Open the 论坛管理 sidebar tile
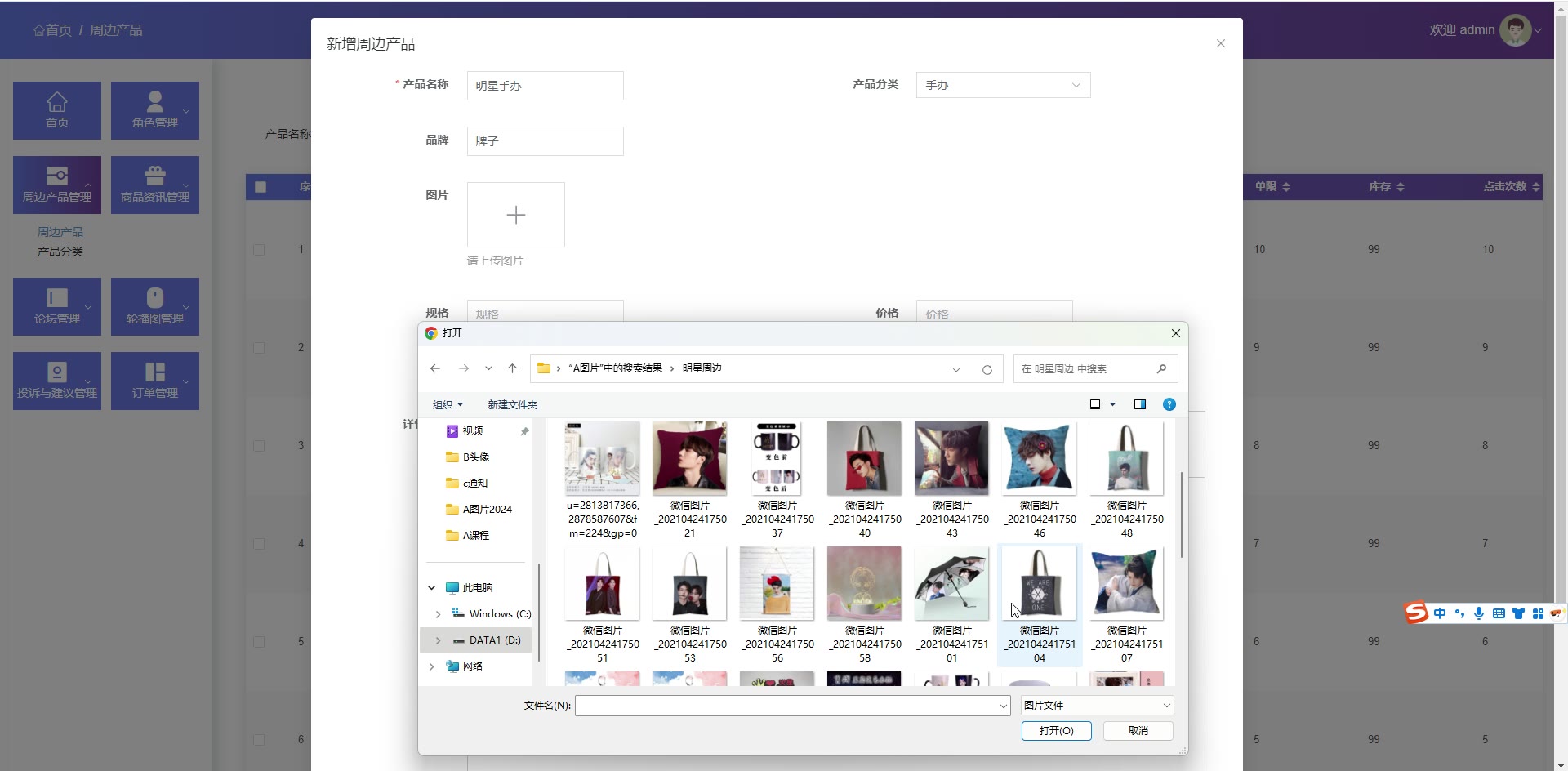The height and width of the screenshot is (771, 1568). pos(57,306)
